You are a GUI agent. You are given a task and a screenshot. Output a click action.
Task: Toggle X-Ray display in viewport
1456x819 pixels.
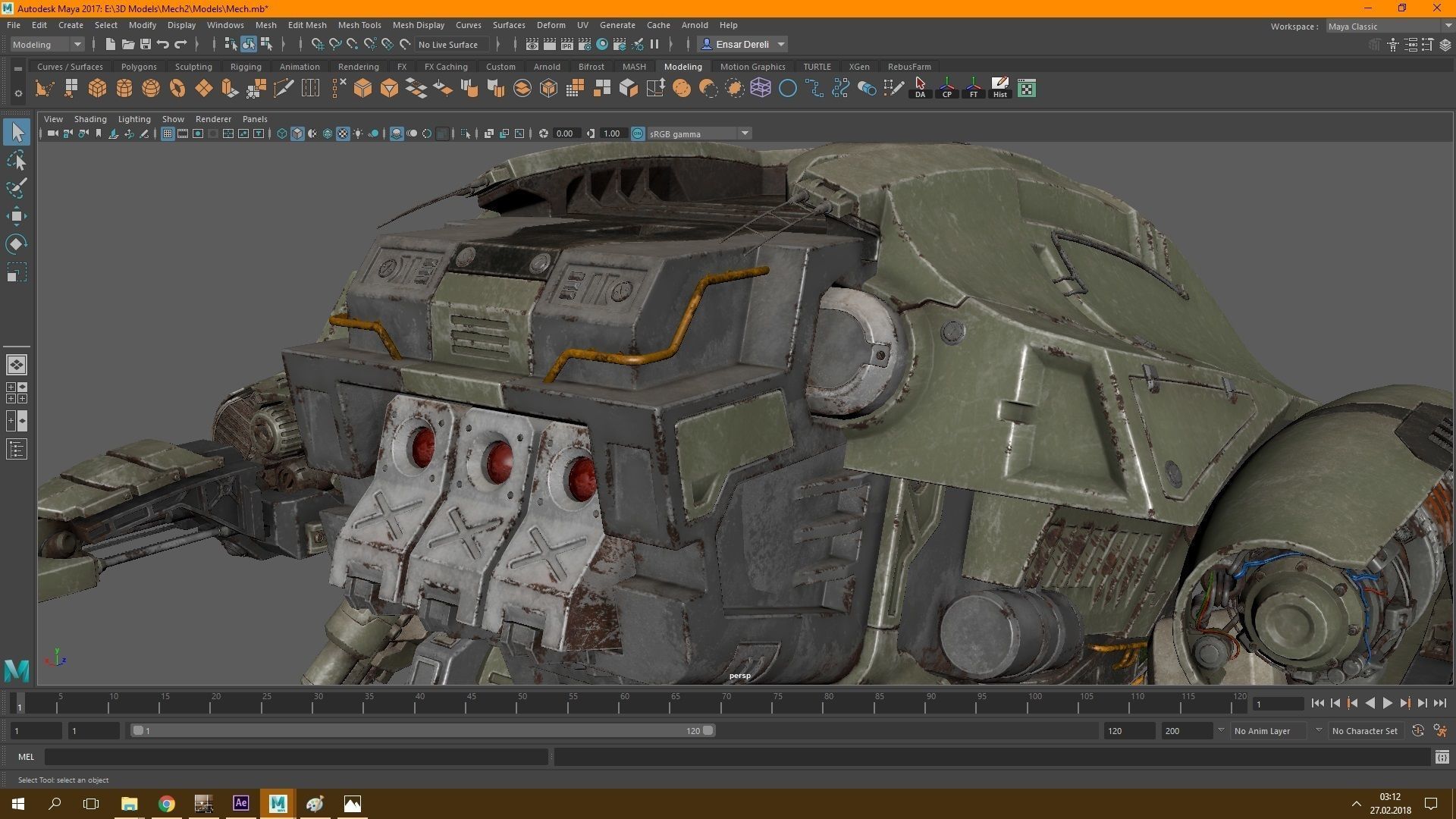(488, 134)
